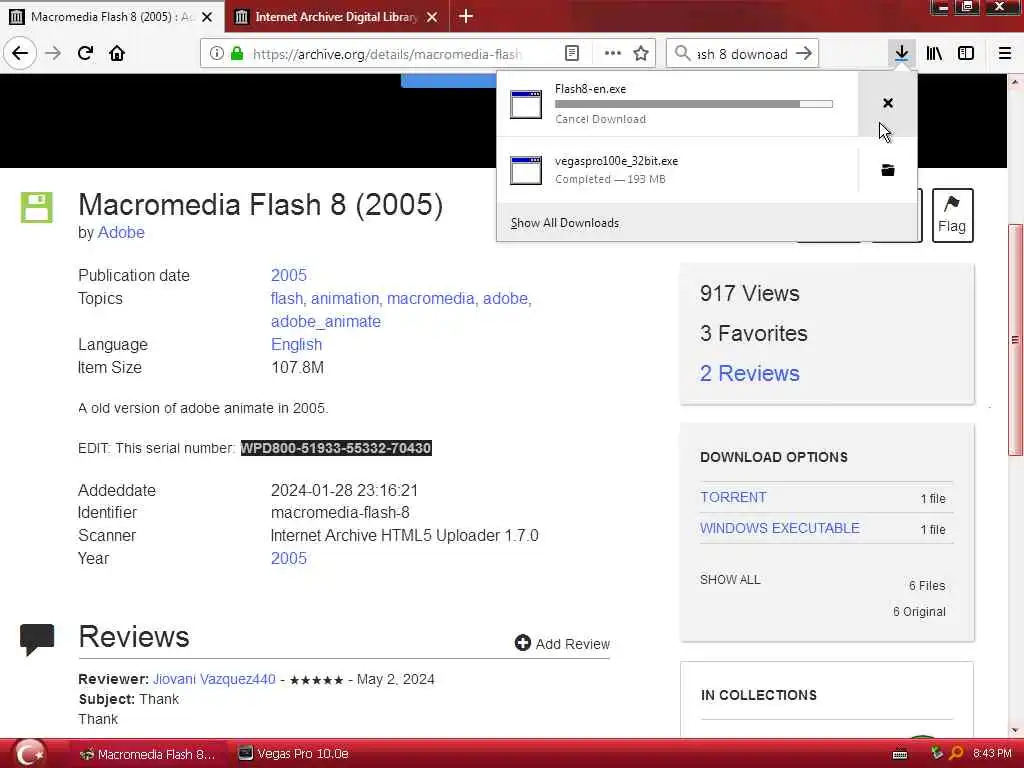The image size is (1024, 768).
Task: Click the Reviews speech bubble icon
Action: (x=37, y=639)
